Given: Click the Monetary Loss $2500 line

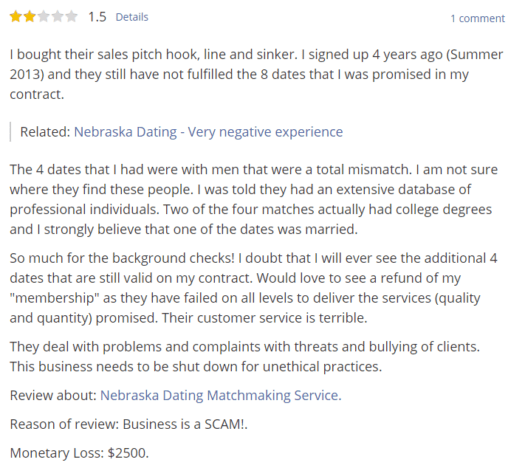Looking at the screenshot, I should click(x=79, y=453).
